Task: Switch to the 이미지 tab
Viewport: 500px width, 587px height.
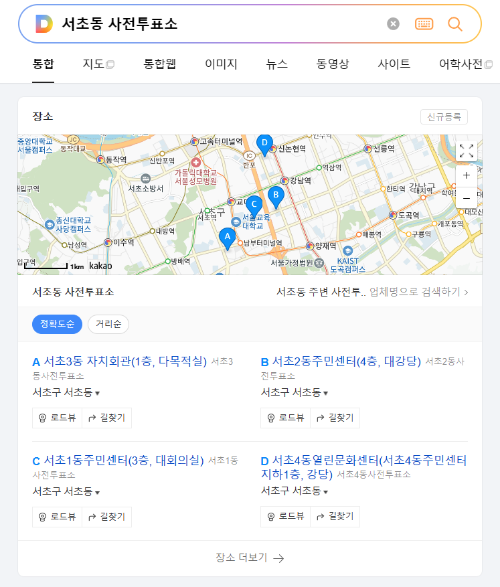Action: [221, 64]
